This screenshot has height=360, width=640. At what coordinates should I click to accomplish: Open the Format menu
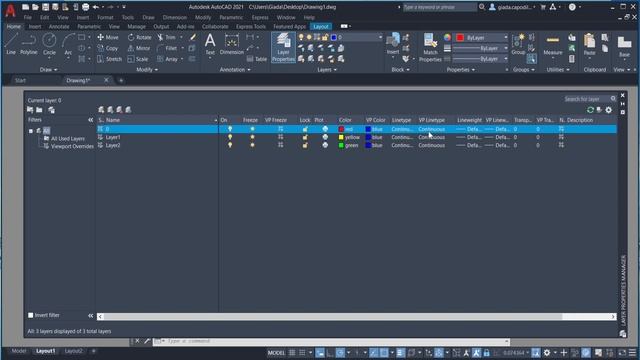105,18
